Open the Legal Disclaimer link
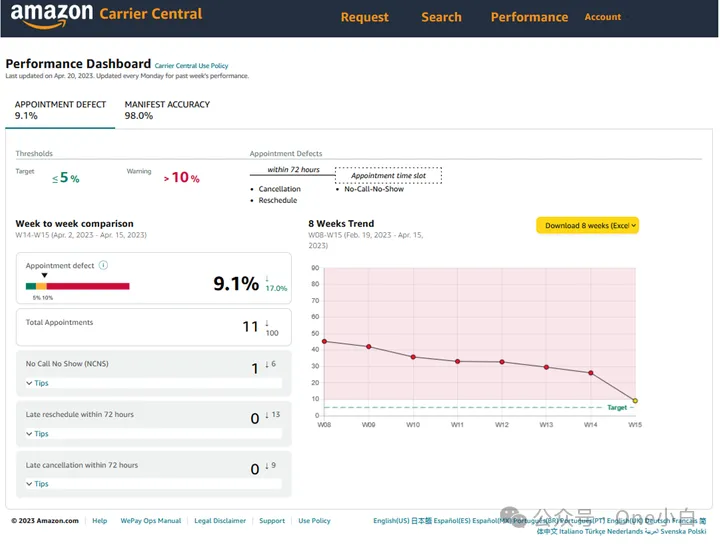 click(x=220, y=521)
